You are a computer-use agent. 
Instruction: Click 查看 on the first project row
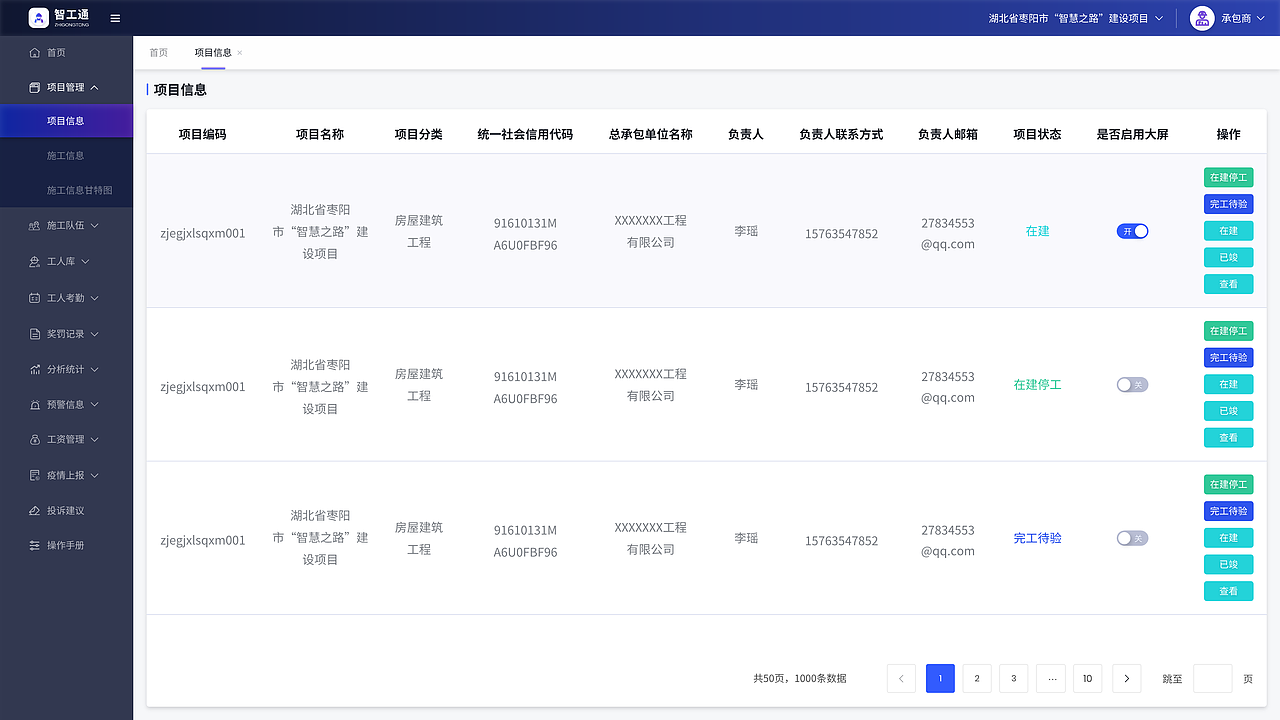click(1228, 284)
